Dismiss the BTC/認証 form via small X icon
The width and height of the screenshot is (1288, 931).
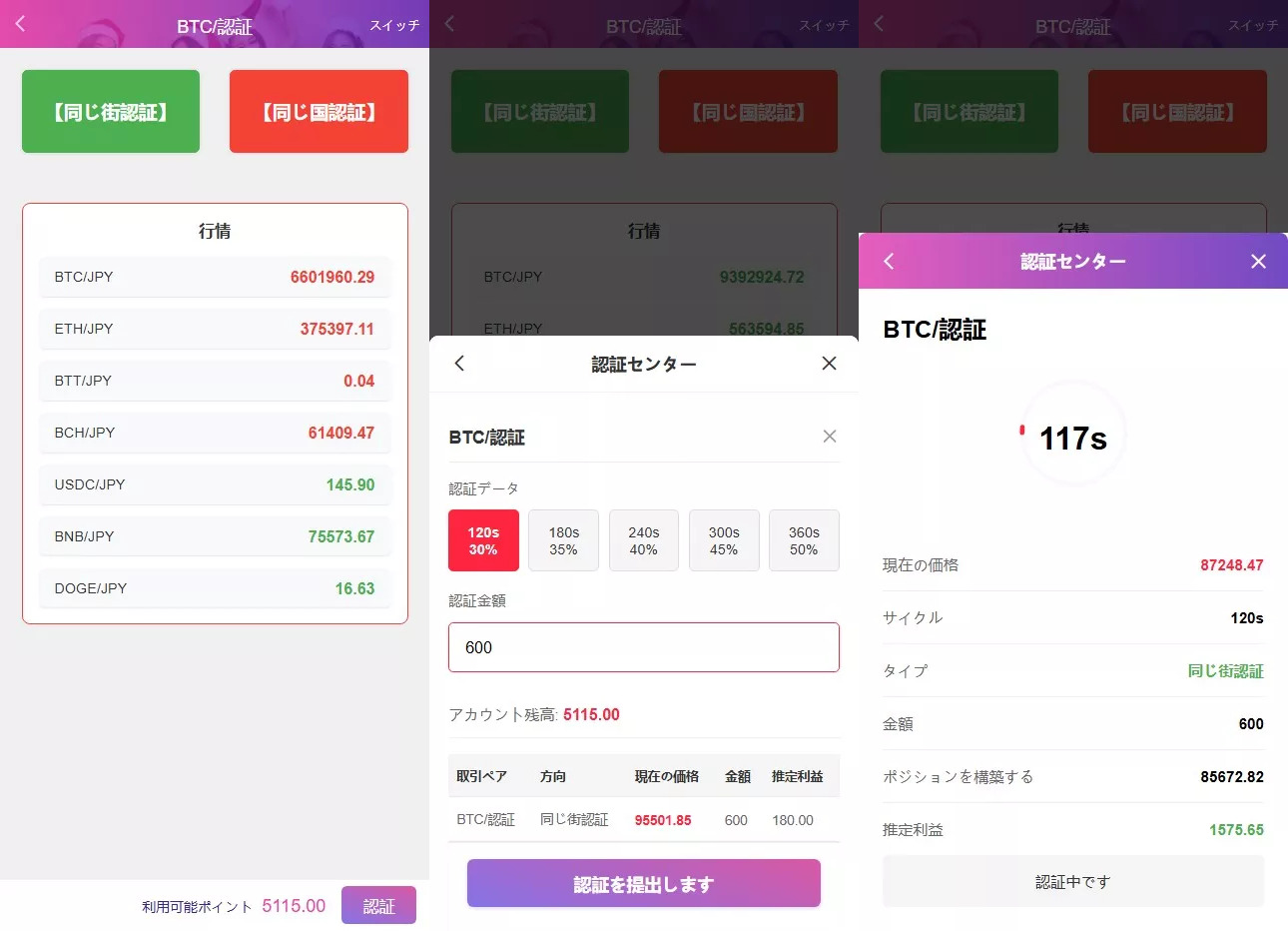click(x=829, y=437)
